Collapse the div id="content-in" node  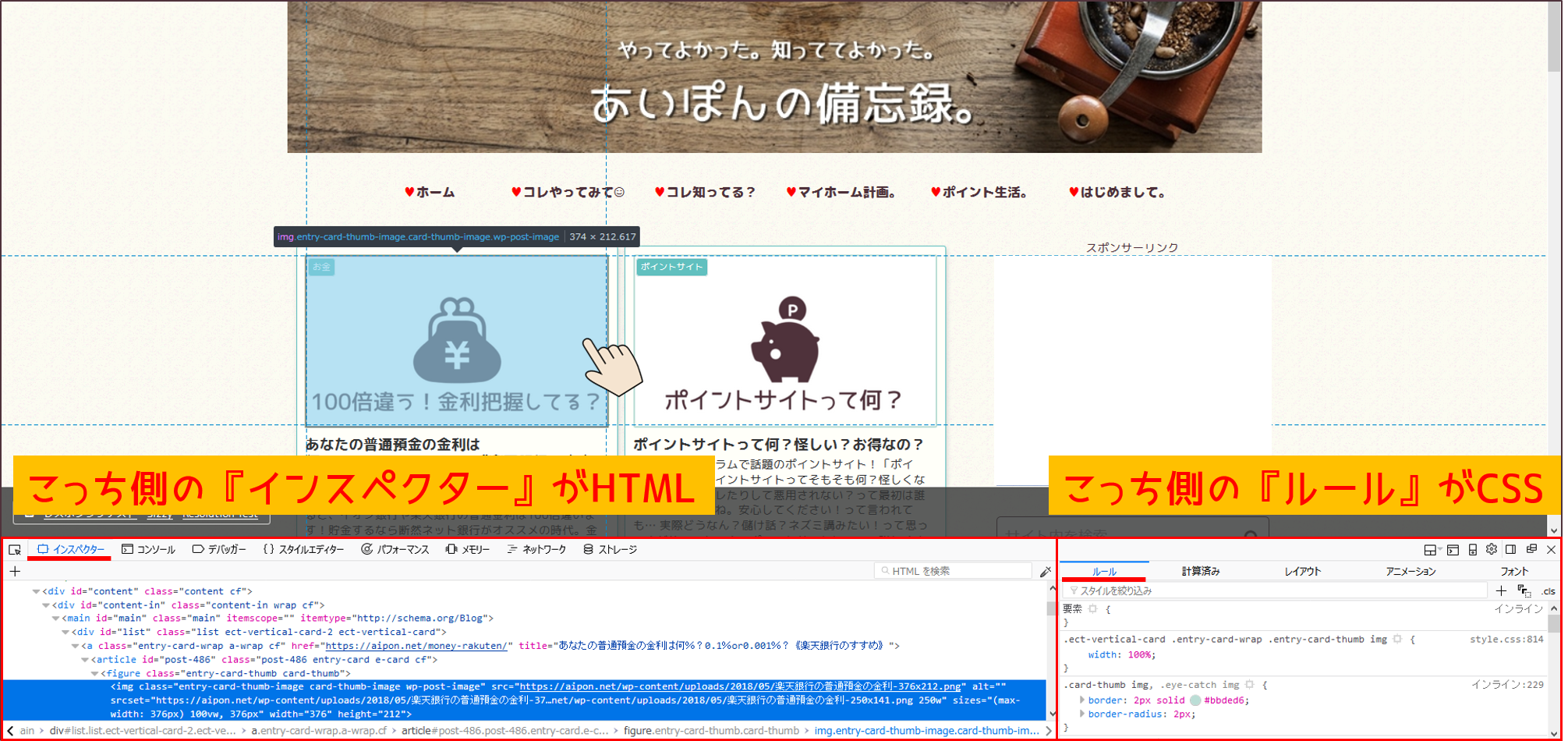(46, 605)
